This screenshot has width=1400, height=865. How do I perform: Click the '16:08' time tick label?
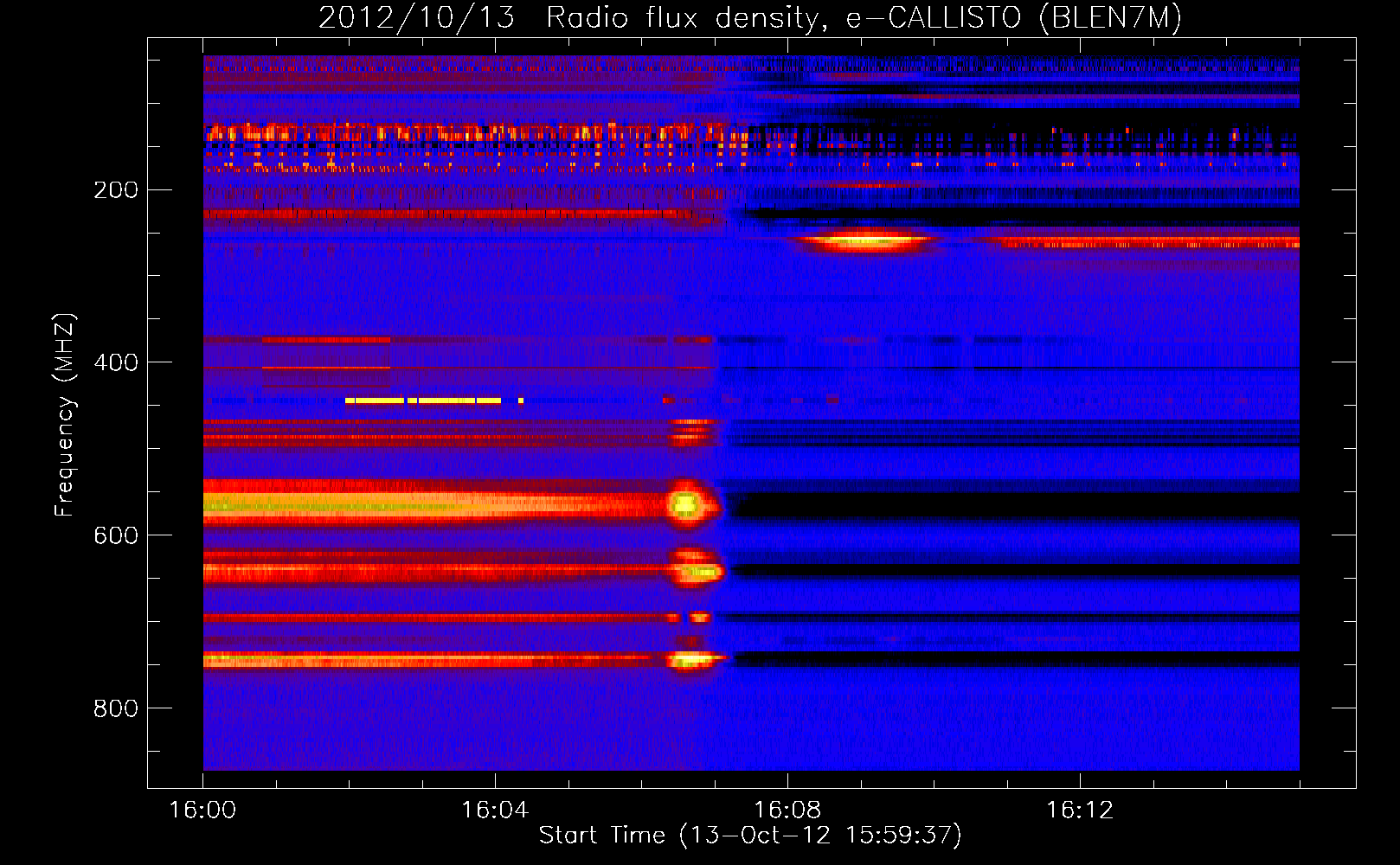(x=787, y=810)
